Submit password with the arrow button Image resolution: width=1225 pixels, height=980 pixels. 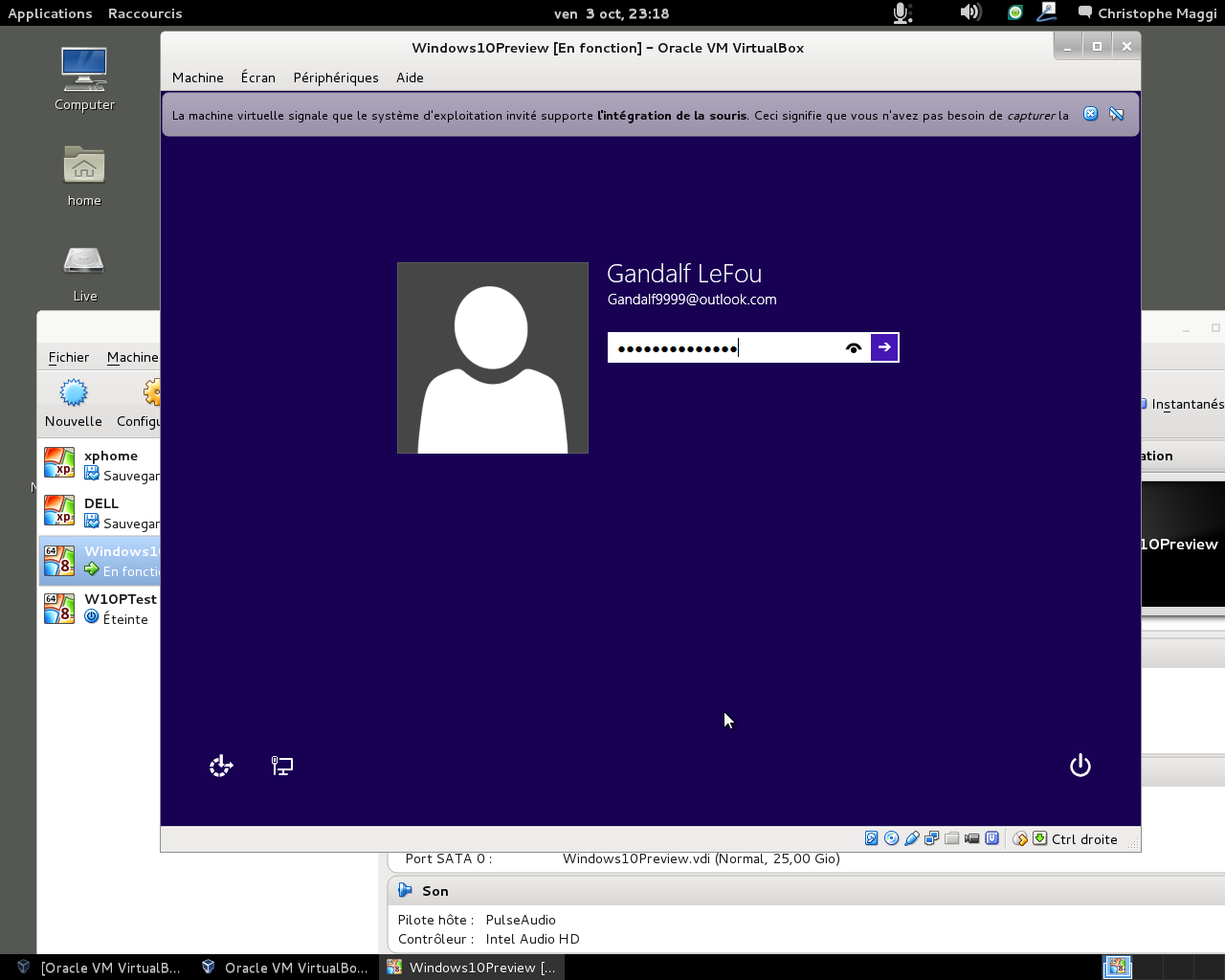click(884, 347)
